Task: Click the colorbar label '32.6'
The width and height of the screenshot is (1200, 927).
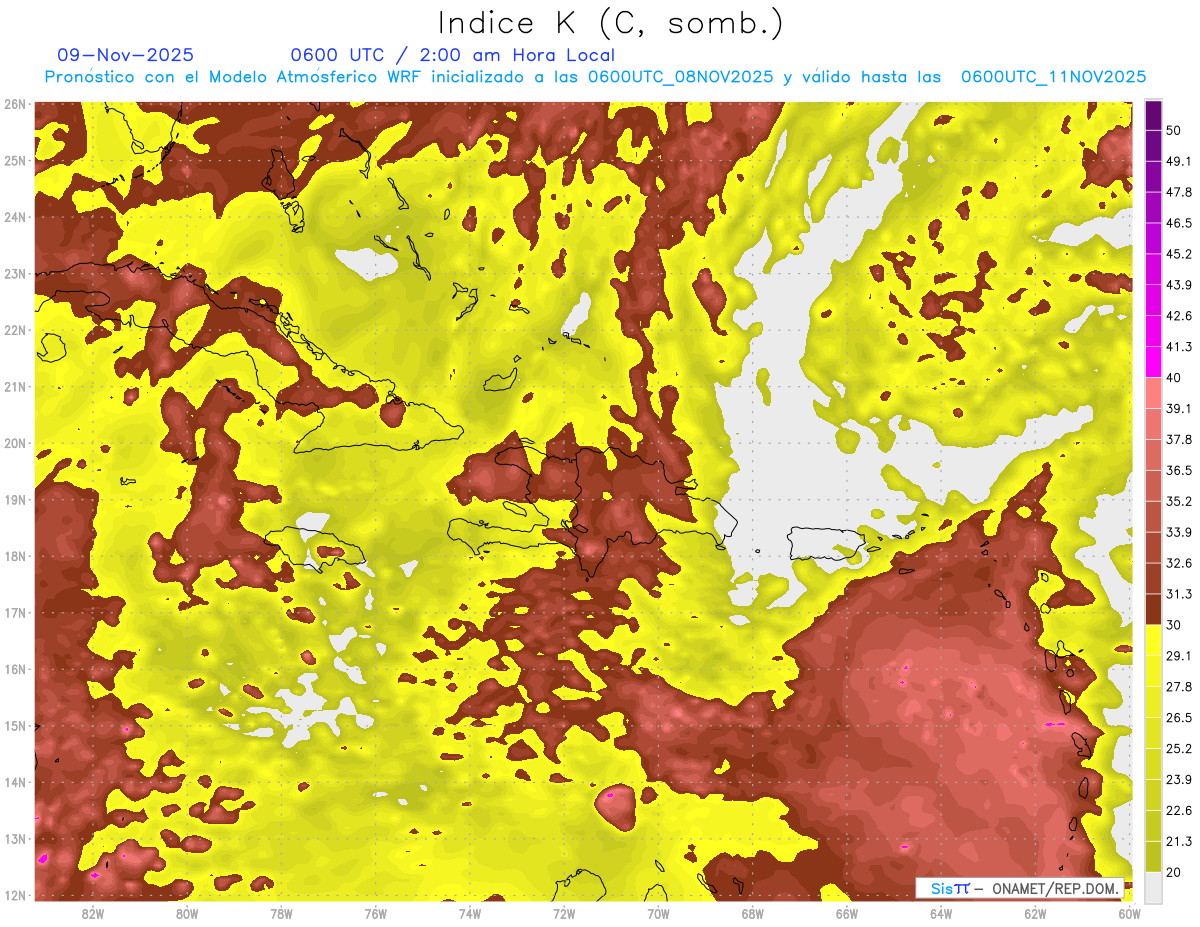Action: 1180,563
